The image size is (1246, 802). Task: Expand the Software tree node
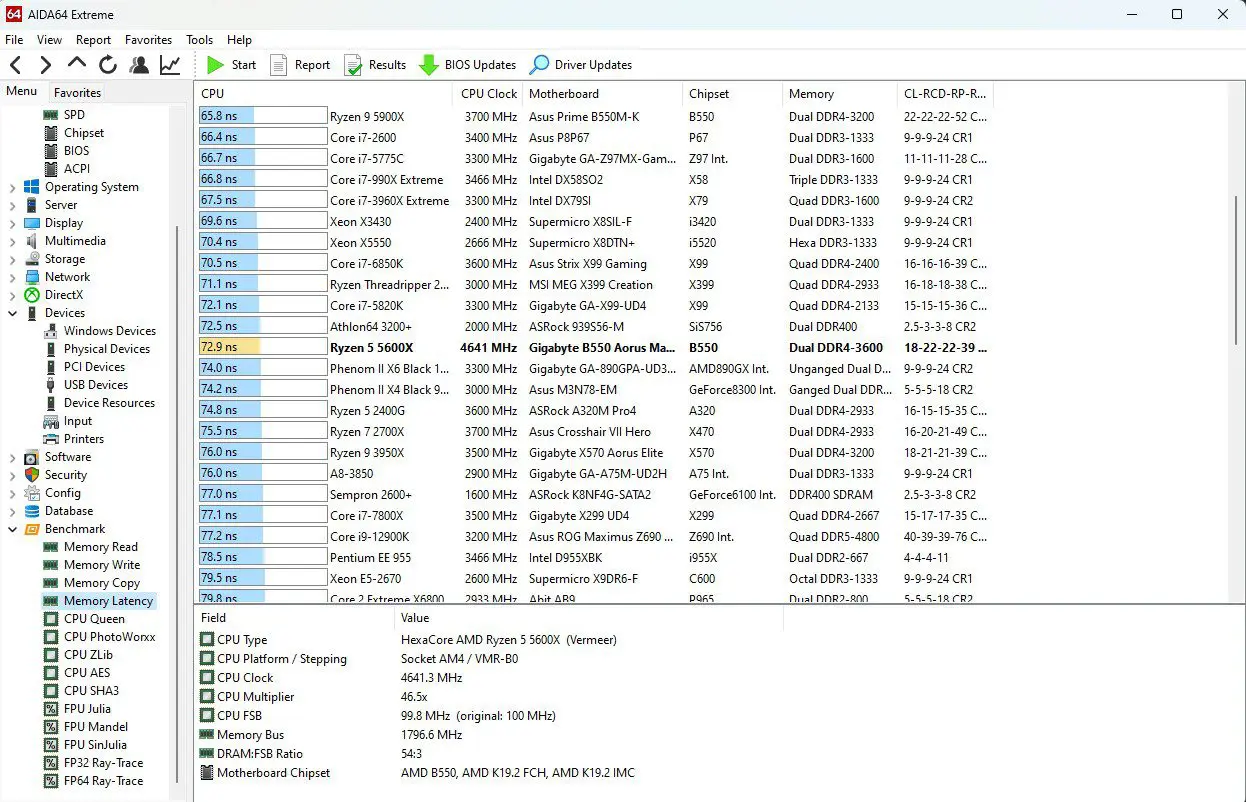click(x=12, y=457)
